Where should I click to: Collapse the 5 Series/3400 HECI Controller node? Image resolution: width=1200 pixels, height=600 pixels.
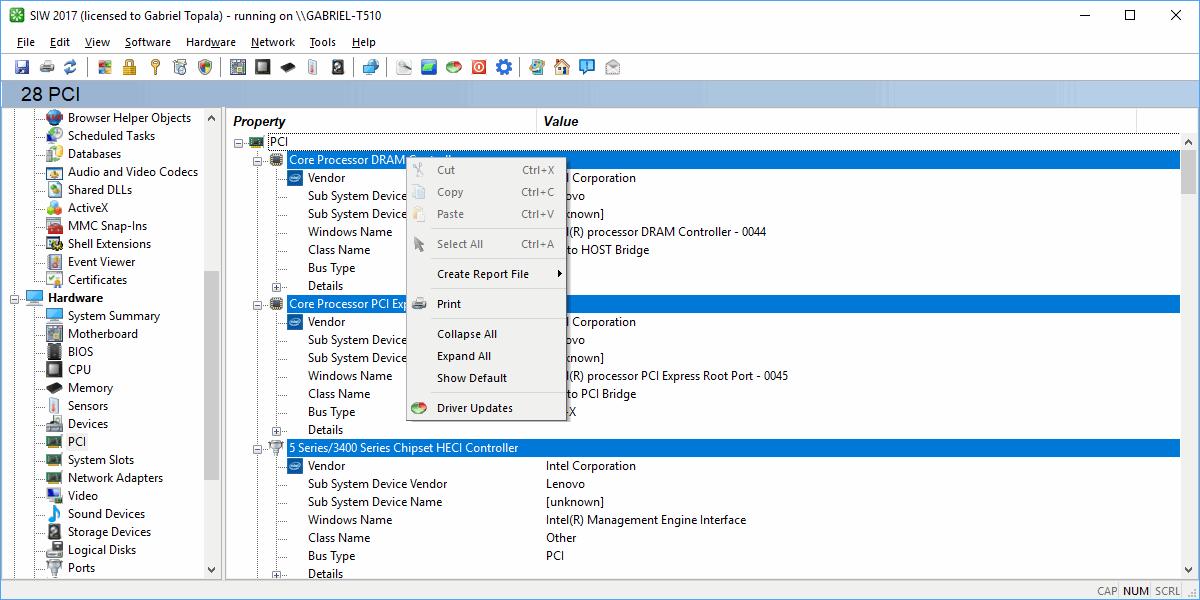[258, 448]
